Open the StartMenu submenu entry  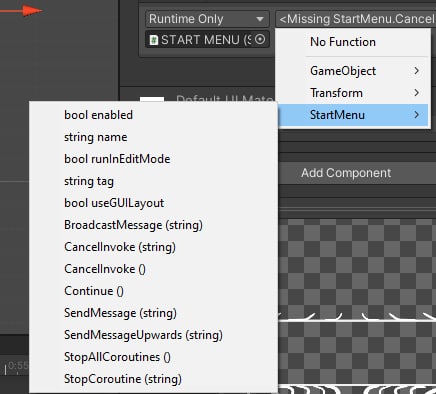tap(353, 115)
